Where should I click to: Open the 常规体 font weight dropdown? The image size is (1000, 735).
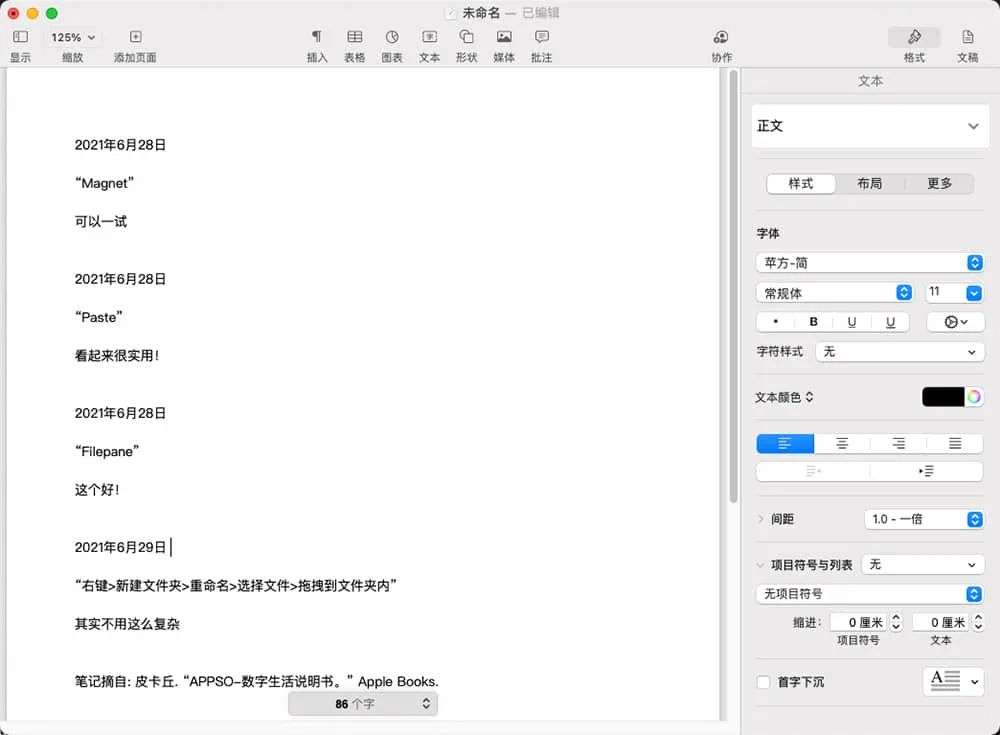pyautogui.click(x=834, y=293)
